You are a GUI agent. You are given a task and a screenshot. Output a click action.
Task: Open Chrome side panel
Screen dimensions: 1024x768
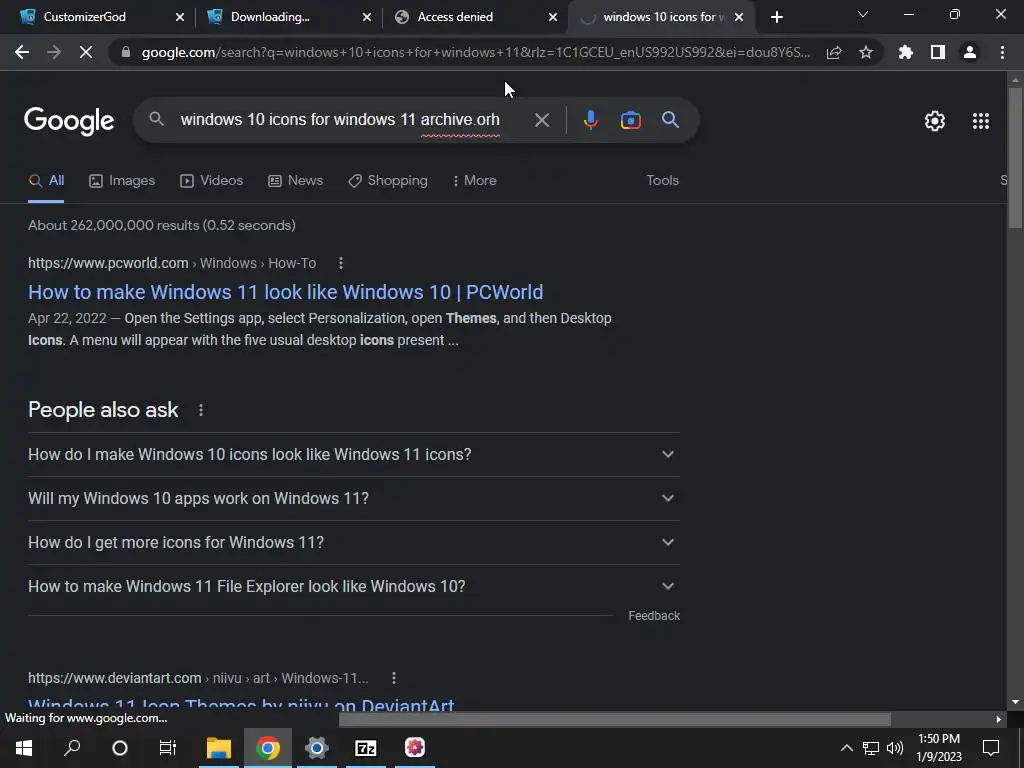[x=938, y=52]
